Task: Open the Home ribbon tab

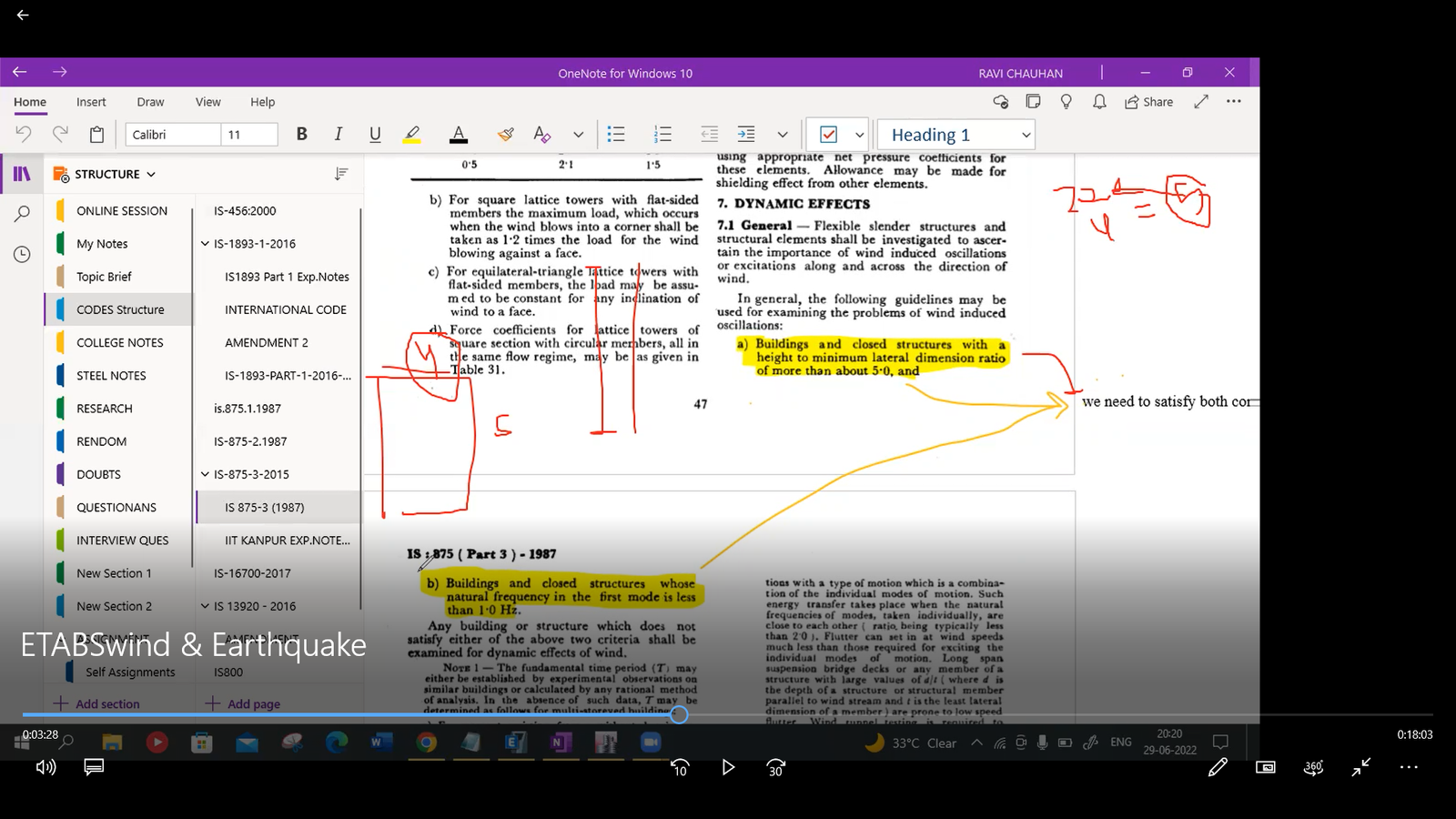Action: tap(30, 102)
